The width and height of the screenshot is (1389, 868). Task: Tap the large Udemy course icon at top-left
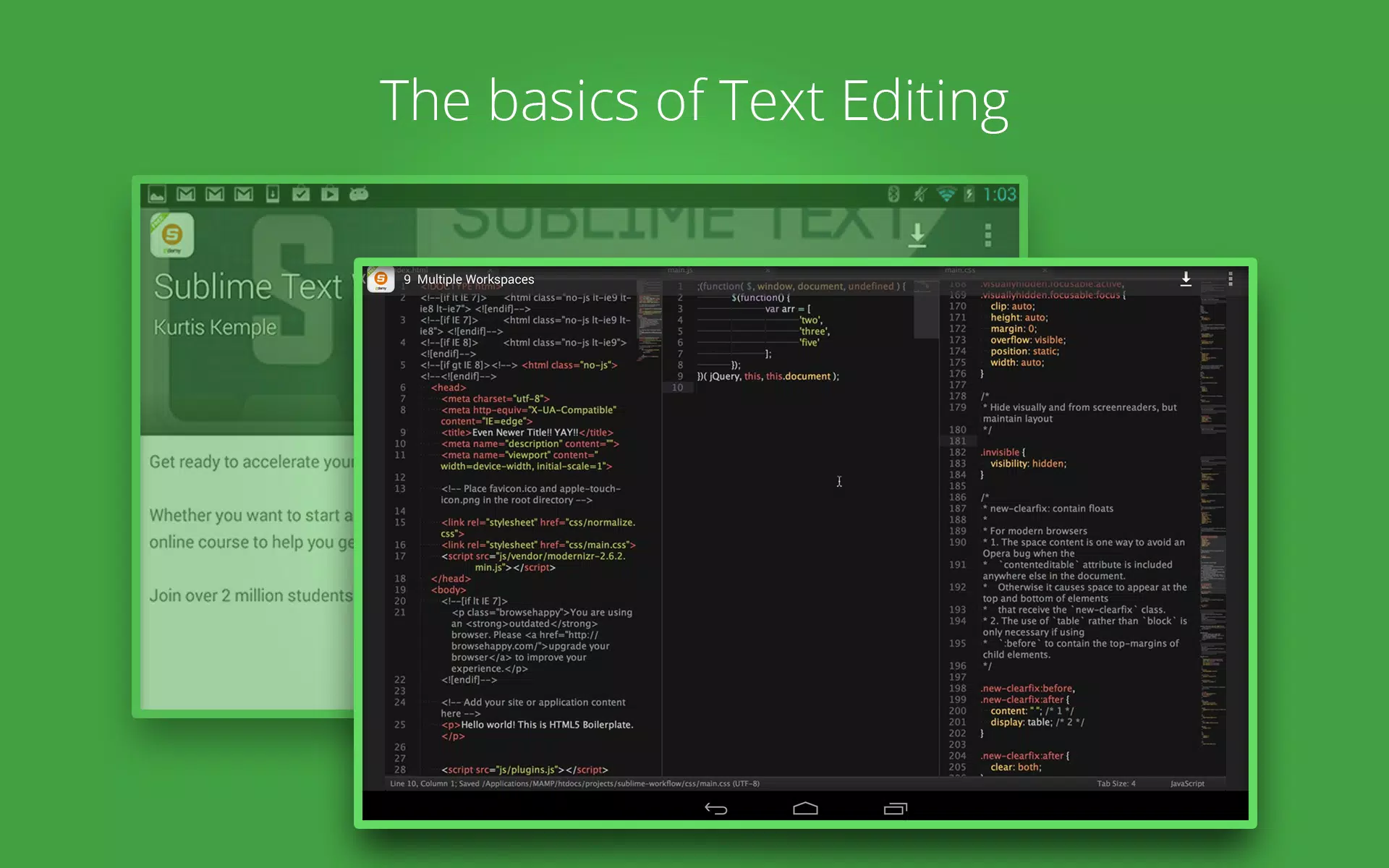pos(172,235)
